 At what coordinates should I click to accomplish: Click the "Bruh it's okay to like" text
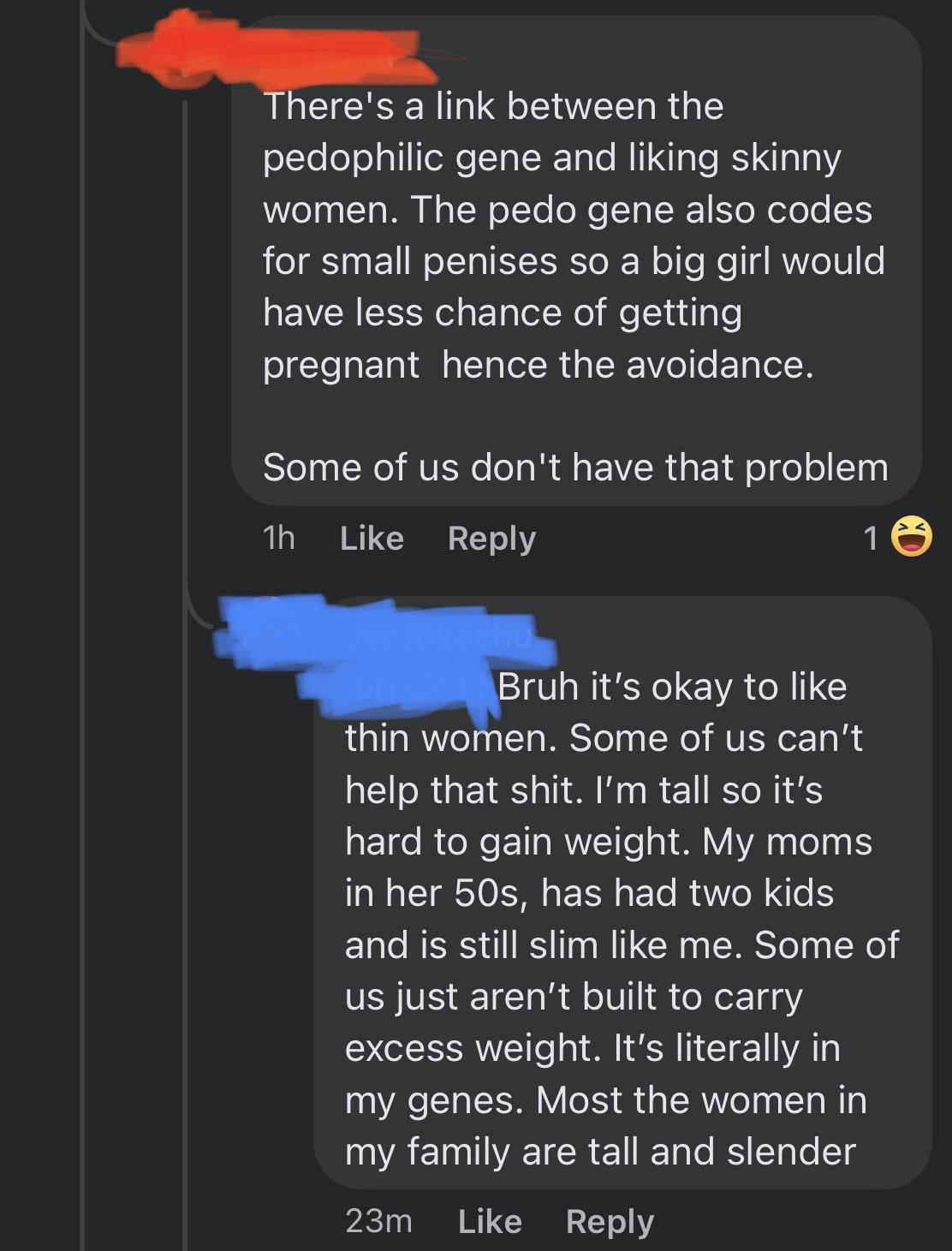point(672,687)
